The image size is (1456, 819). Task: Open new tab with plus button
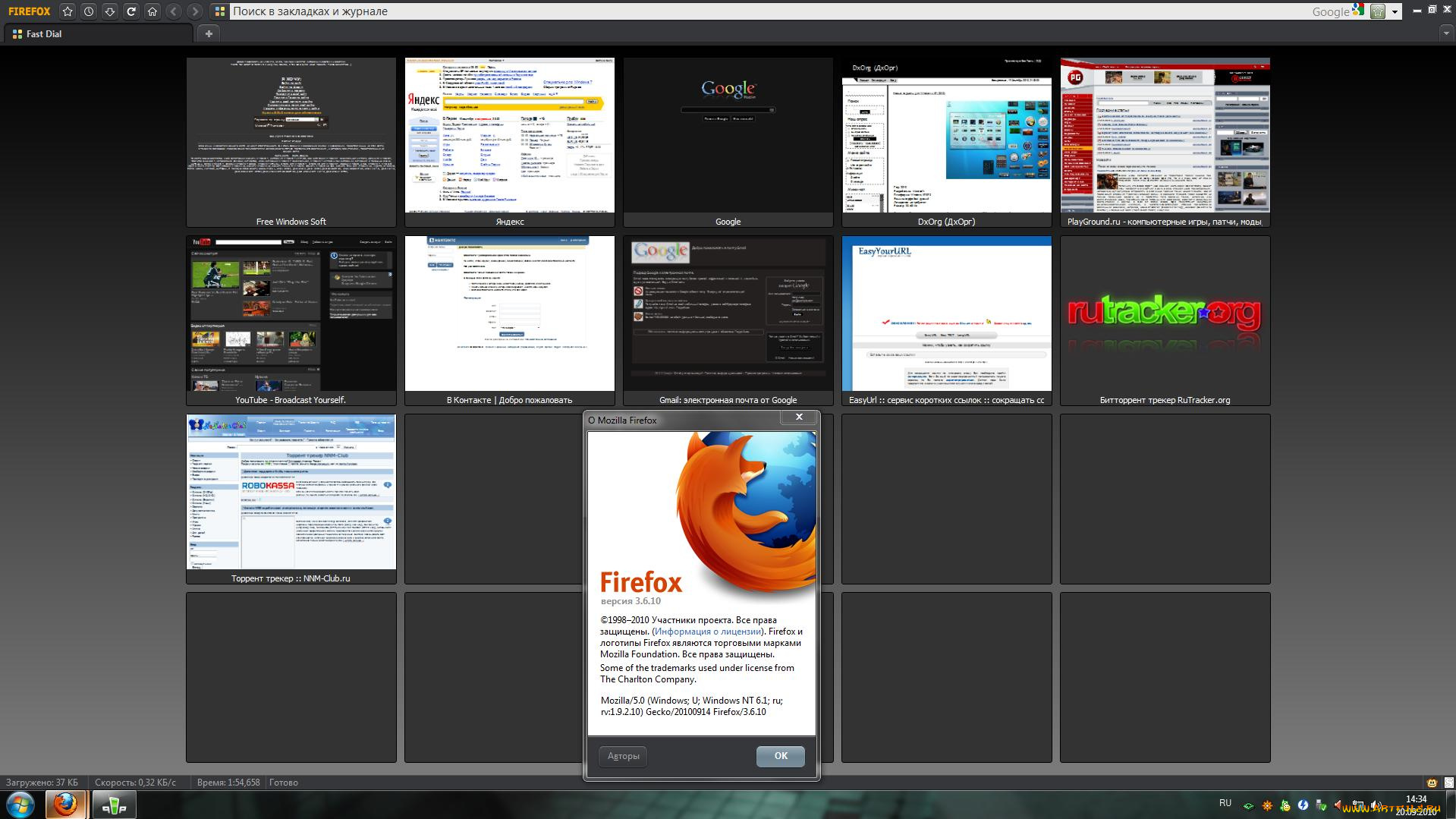pos(209,33)
